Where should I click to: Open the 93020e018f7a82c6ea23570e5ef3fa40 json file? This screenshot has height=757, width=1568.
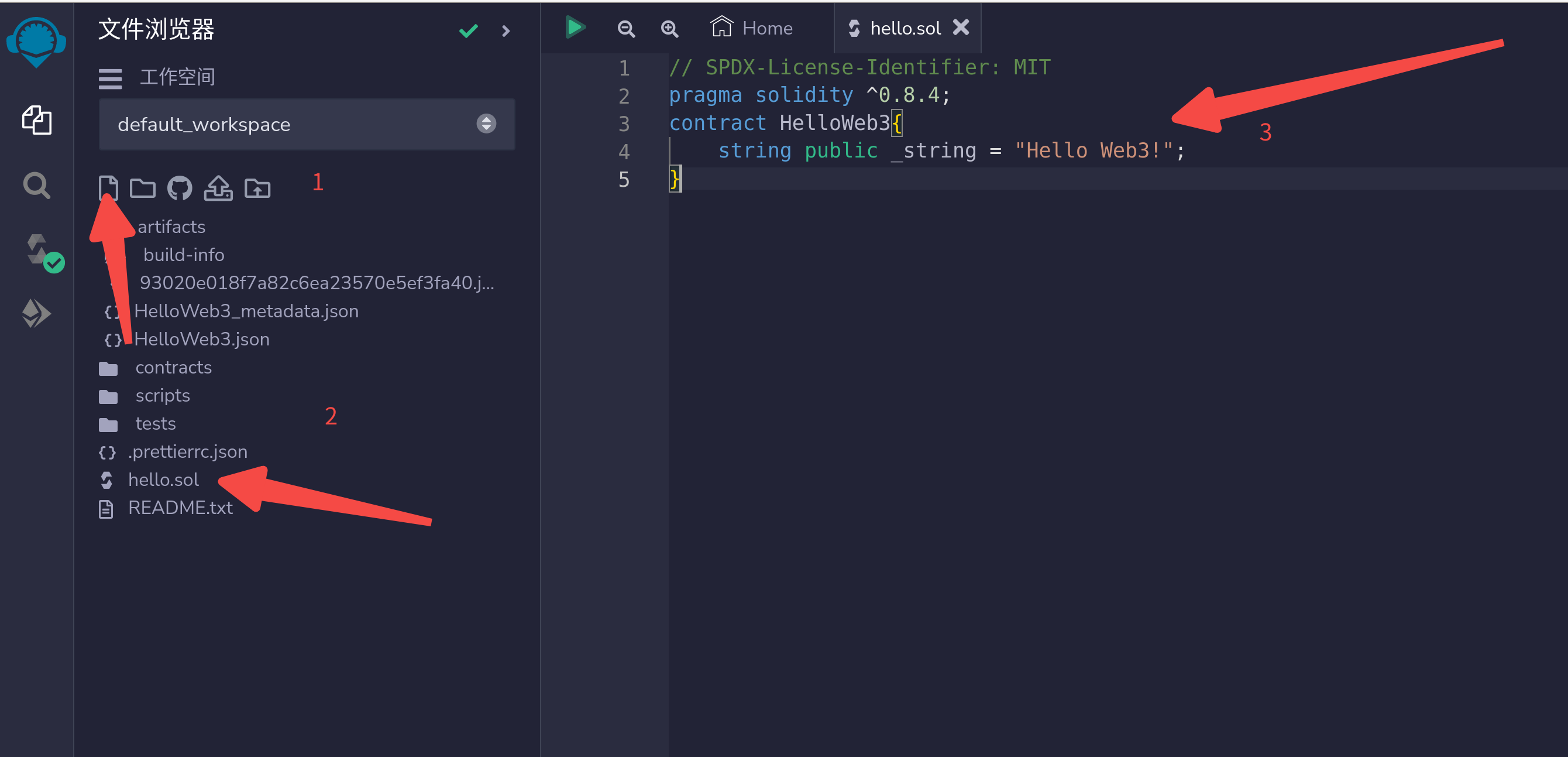point(317,283)
